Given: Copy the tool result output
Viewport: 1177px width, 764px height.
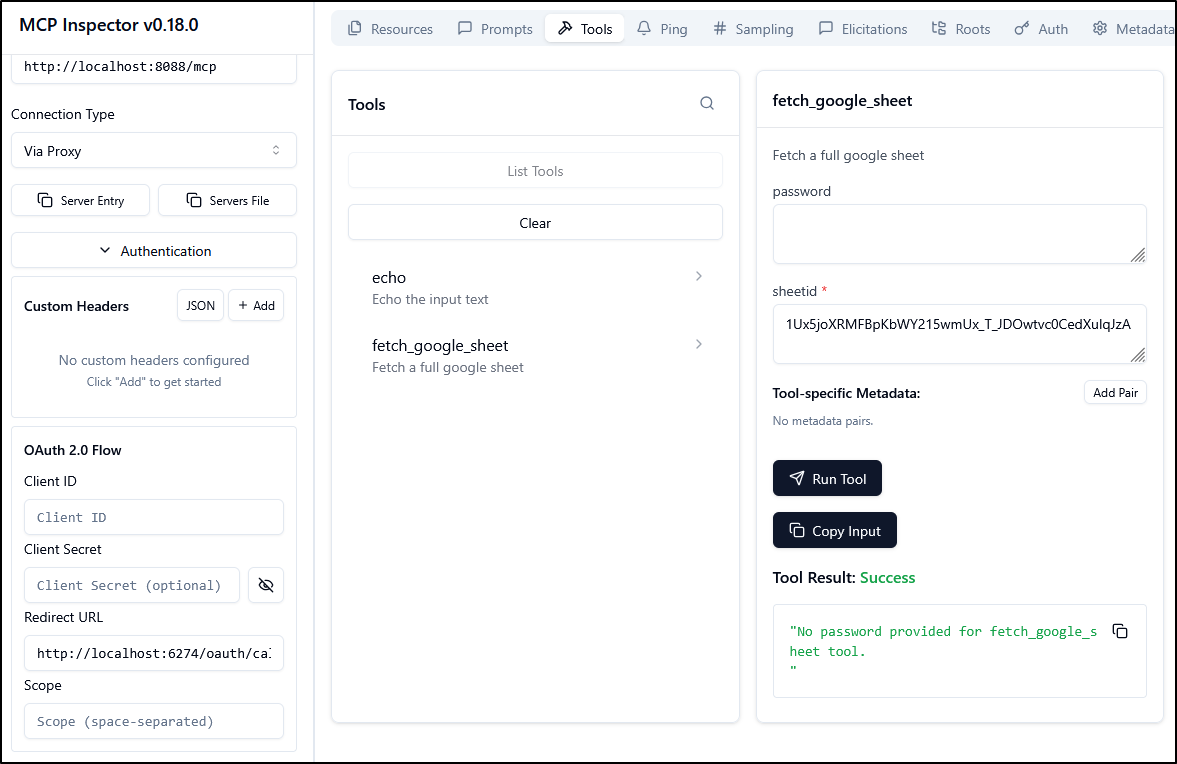Looking at the screenshot, I should pos(1120,631).
